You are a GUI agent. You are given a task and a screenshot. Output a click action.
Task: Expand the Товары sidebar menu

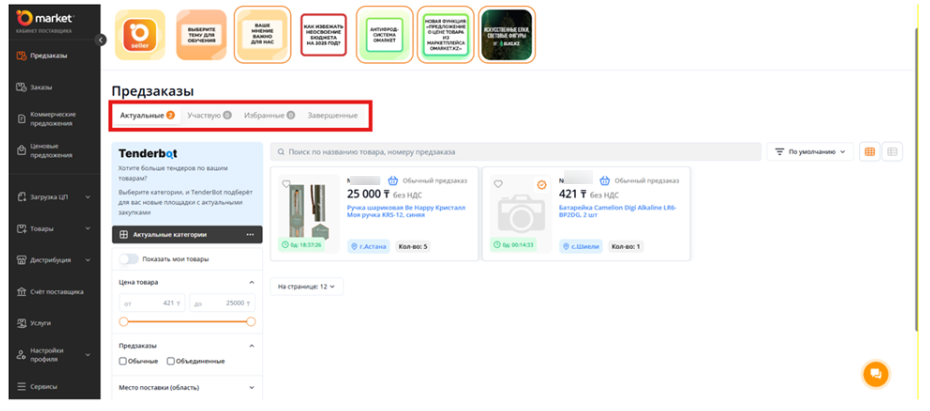pos(50,229)
